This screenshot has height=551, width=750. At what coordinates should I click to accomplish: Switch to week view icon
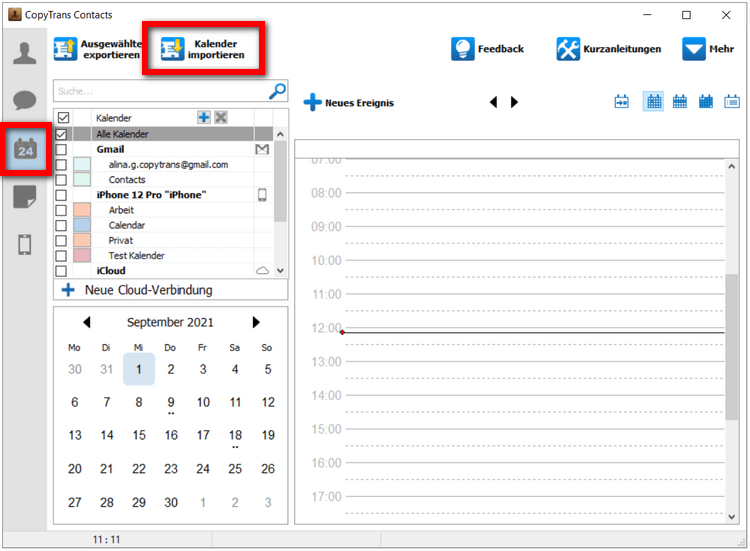[680, 101]
